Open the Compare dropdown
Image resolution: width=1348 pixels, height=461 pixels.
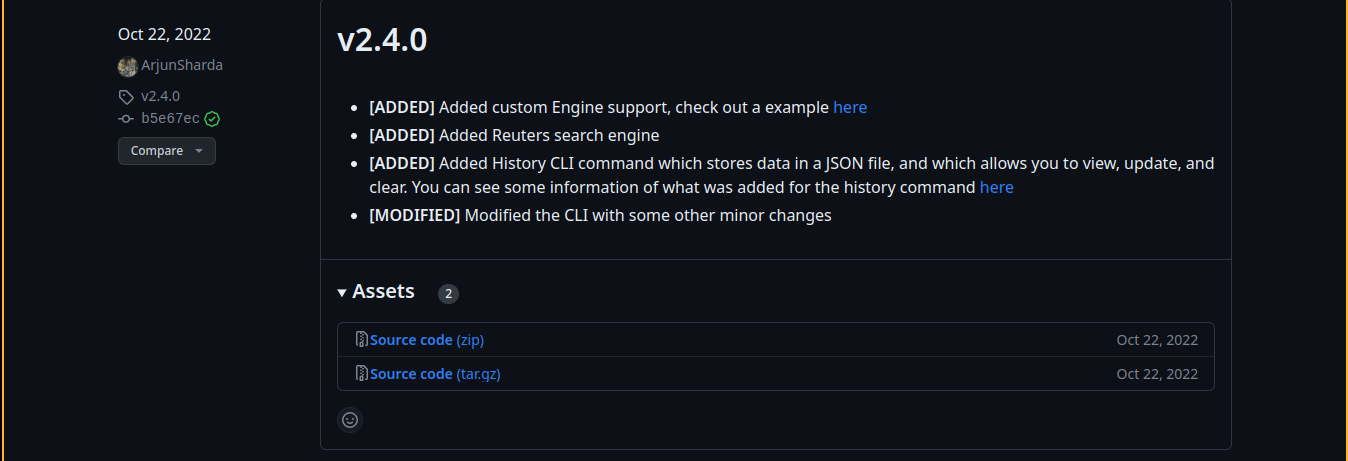coord(166,151)
